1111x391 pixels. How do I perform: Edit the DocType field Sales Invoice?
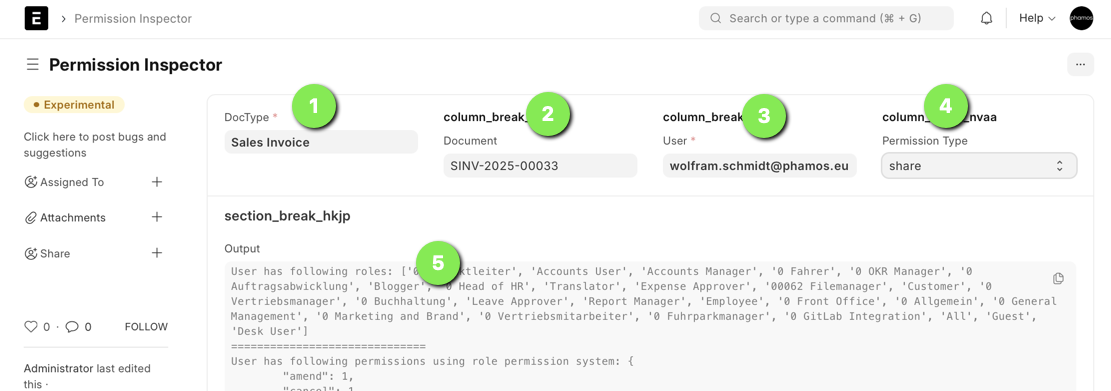(321, 142)
